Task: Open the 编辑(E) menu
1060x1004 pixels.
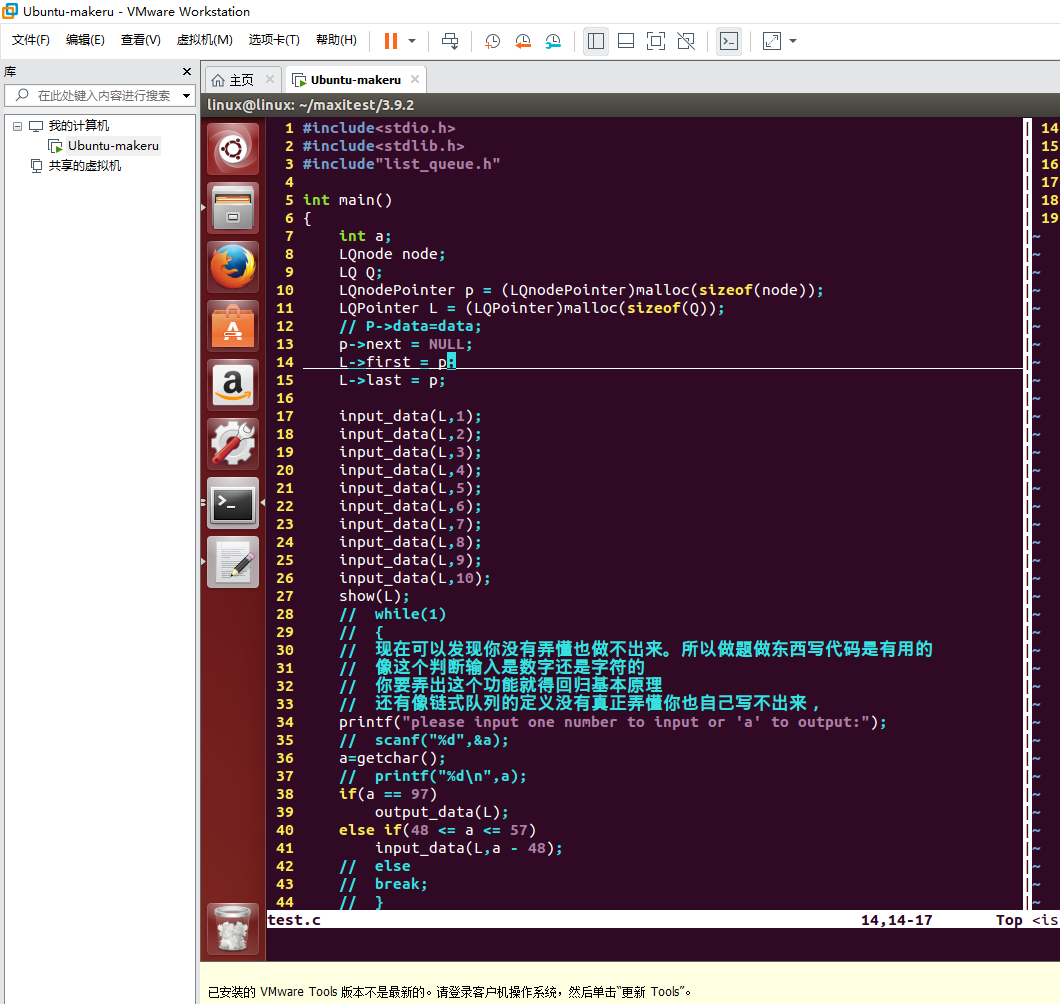Action: [x=85, y=40]
